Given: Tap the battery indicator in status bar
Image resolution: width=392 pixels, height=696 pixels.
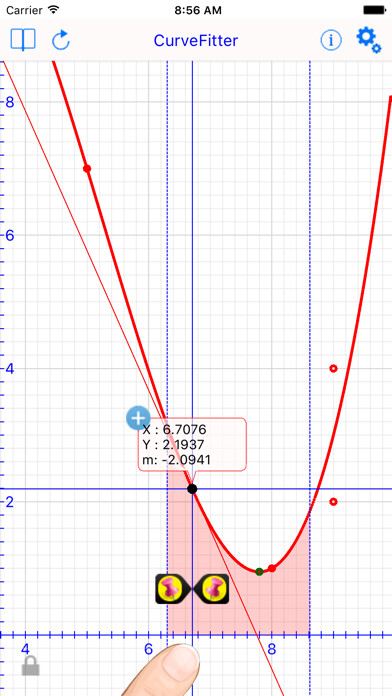Looking at the screenshot, I should (x=375, y=10).
